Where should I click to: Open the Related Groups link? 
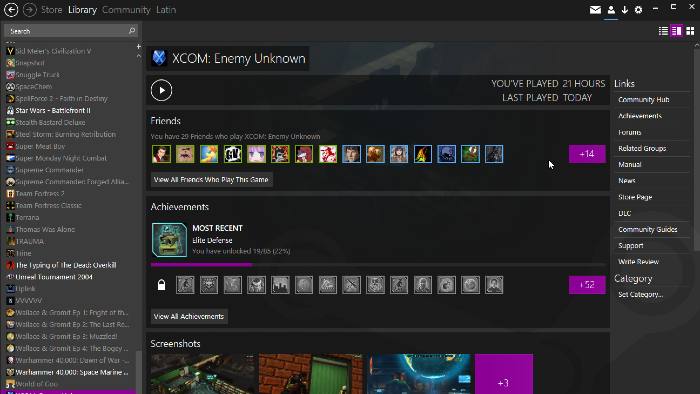pos(642,148)
